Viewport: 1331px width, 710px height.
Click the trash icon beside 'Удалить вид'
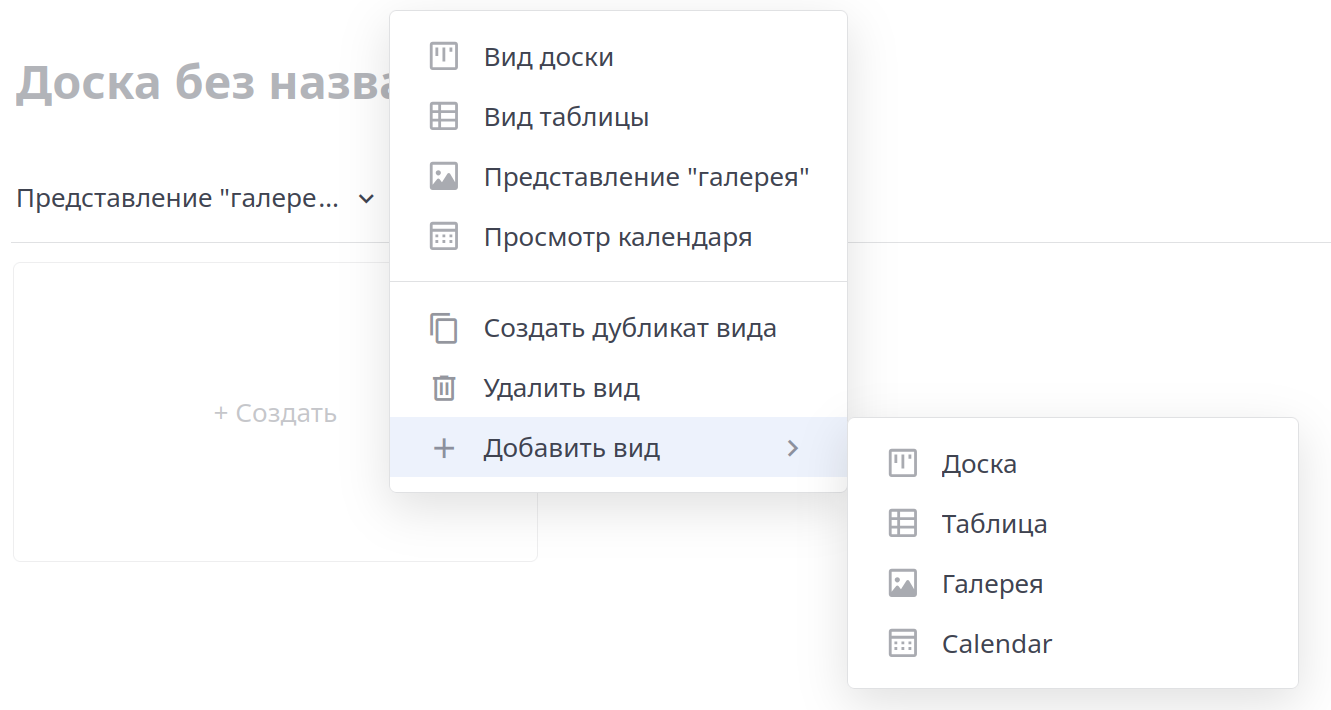[444, 388]
